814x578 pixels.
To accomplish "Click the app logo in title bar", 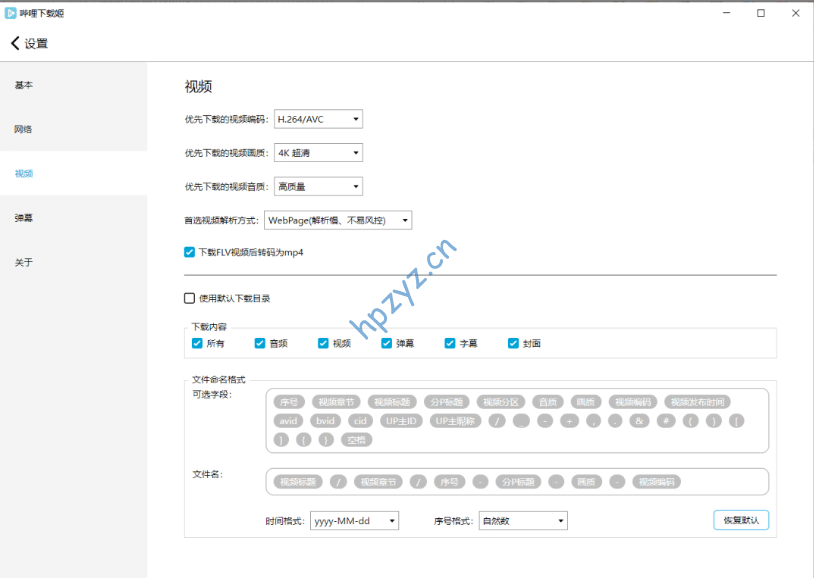I will tap(11, 13).
